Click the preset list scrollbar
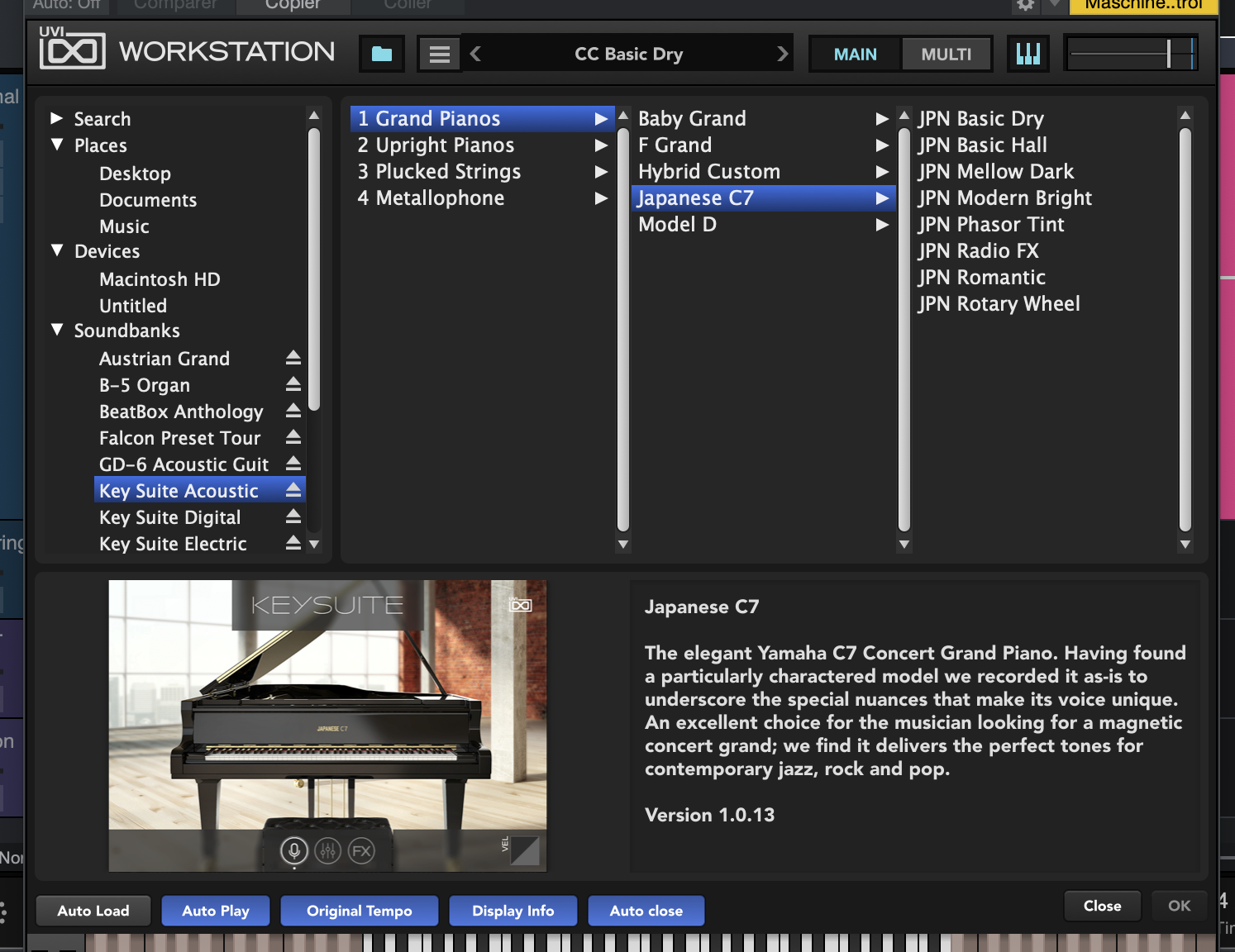This screenshot has width=1235, height=952. point(1185,329)
